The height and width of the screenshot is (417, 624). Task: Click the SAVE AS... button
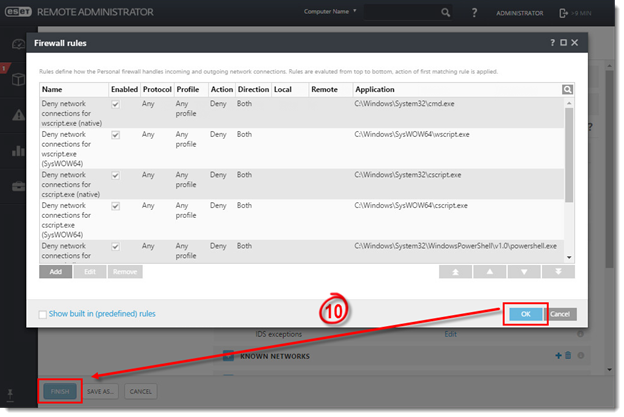100,392
